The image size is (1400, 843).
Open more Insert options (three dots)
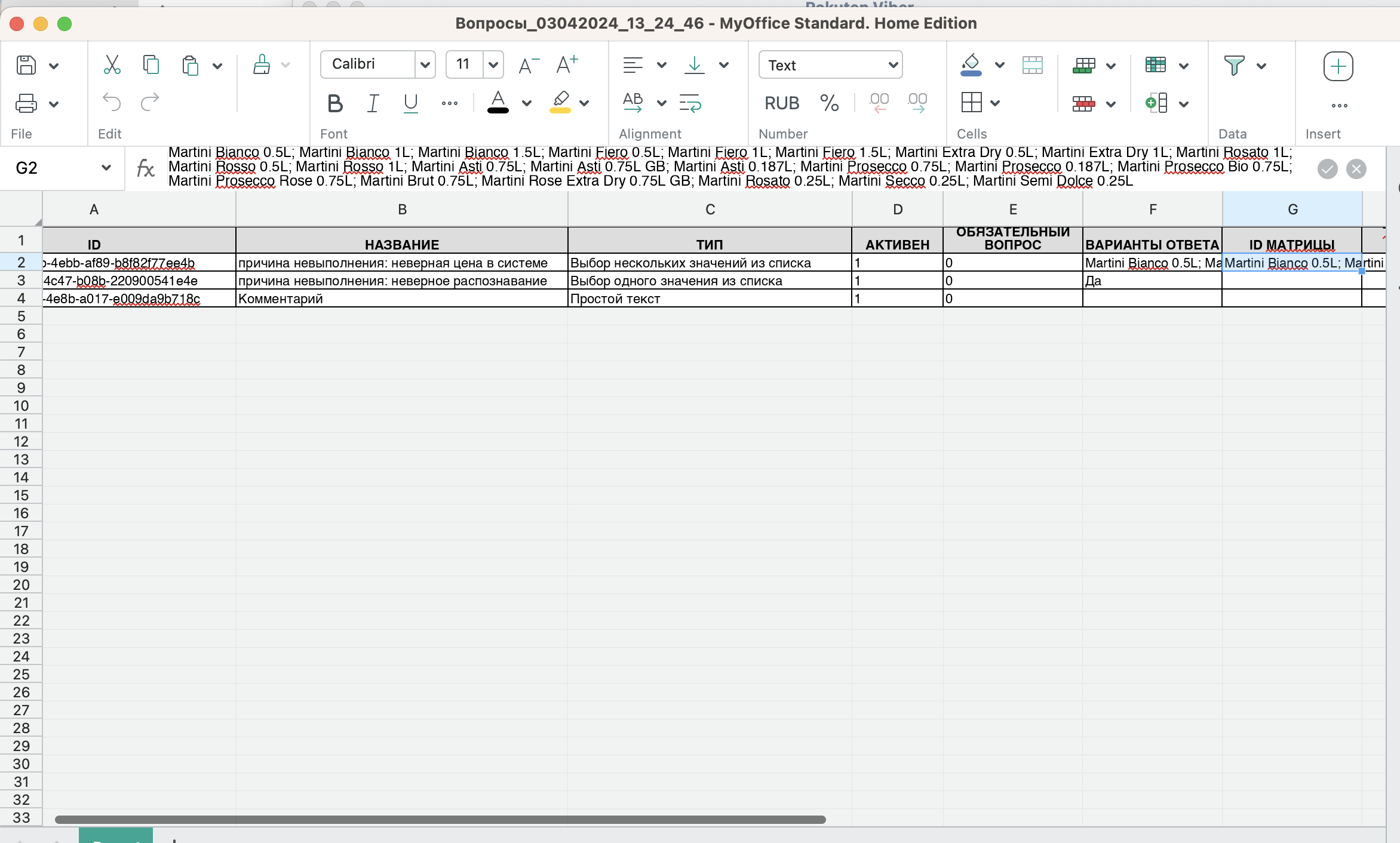(1339, 106)
